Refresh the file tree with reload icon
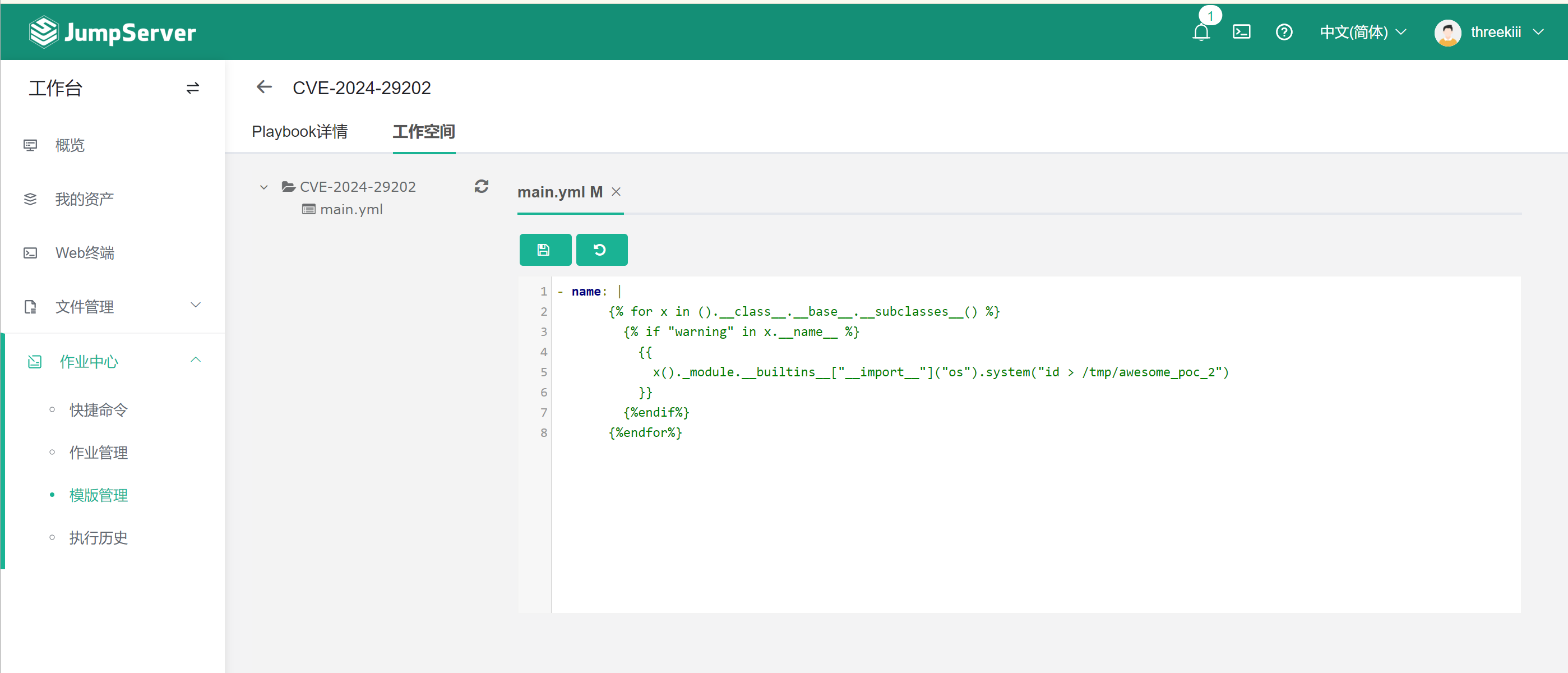Viewport: 1568px width, 673px height. coord(481,186)
